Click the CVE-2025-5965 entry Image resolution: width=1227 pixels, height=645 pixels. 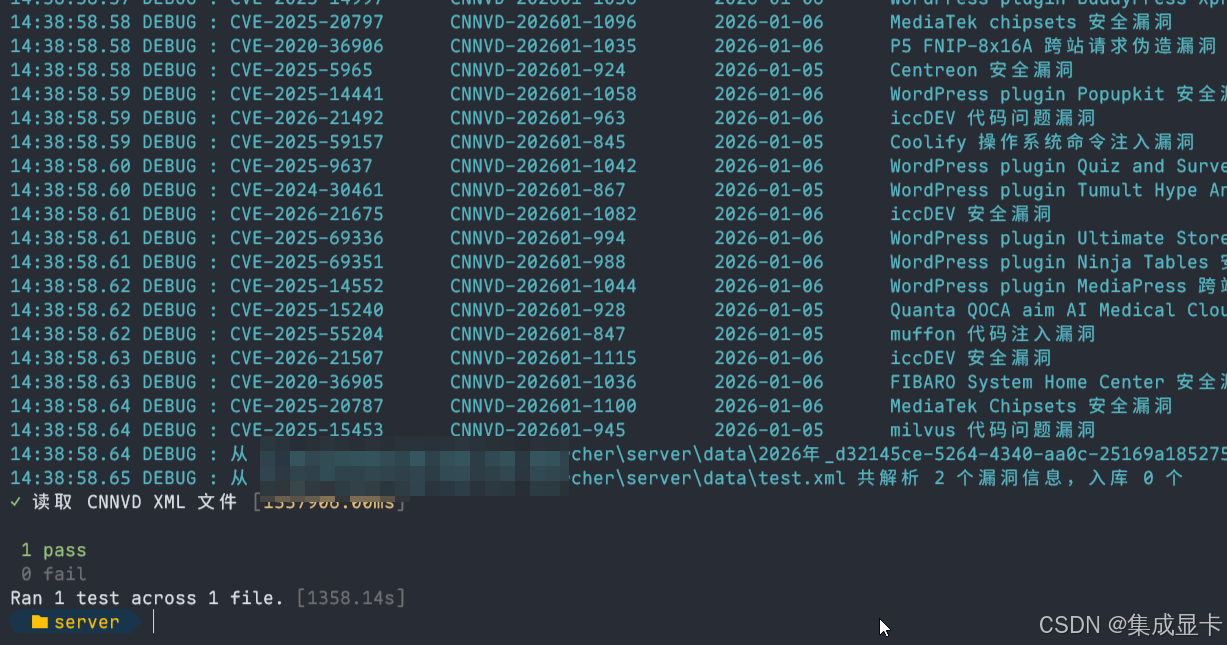[301, 70]
